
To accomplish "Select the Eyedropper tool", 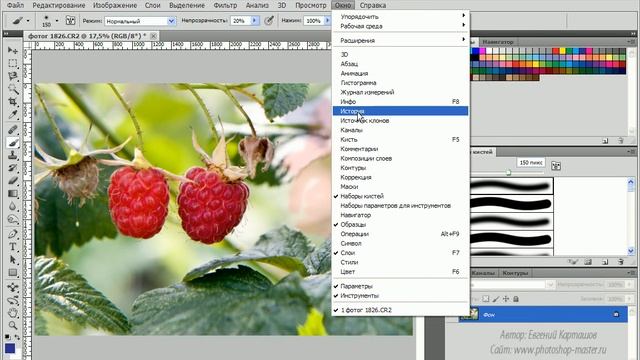I will [13, 114].
